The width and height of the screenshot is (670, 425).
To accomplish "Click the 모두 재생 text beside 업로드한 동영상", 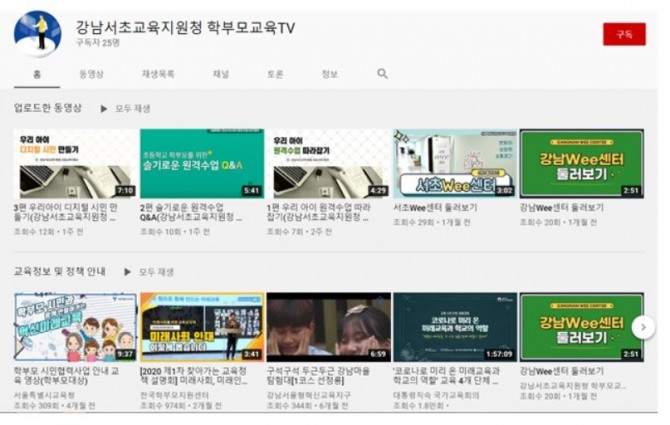I will coord(133,109).
